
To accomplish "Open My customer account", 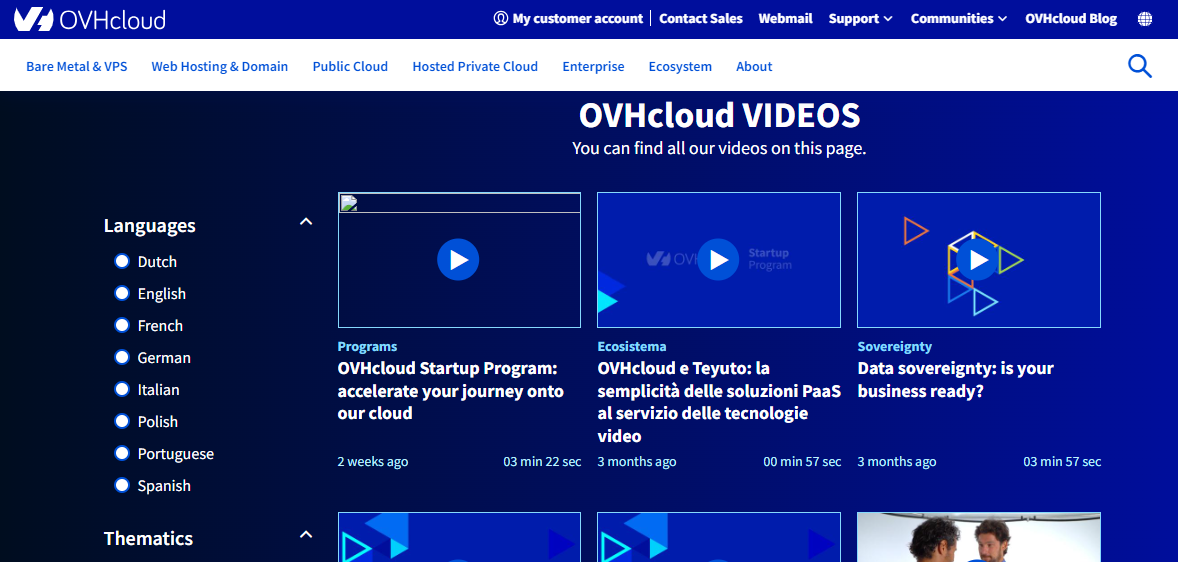I will click(x=568, y=19).
